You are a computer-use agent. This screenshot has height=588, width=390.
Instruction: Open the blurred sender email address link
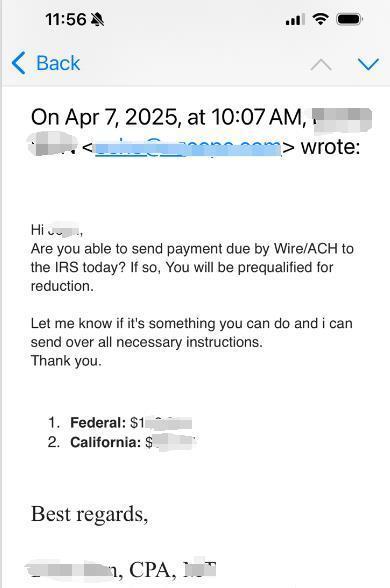tap(188, 147)
